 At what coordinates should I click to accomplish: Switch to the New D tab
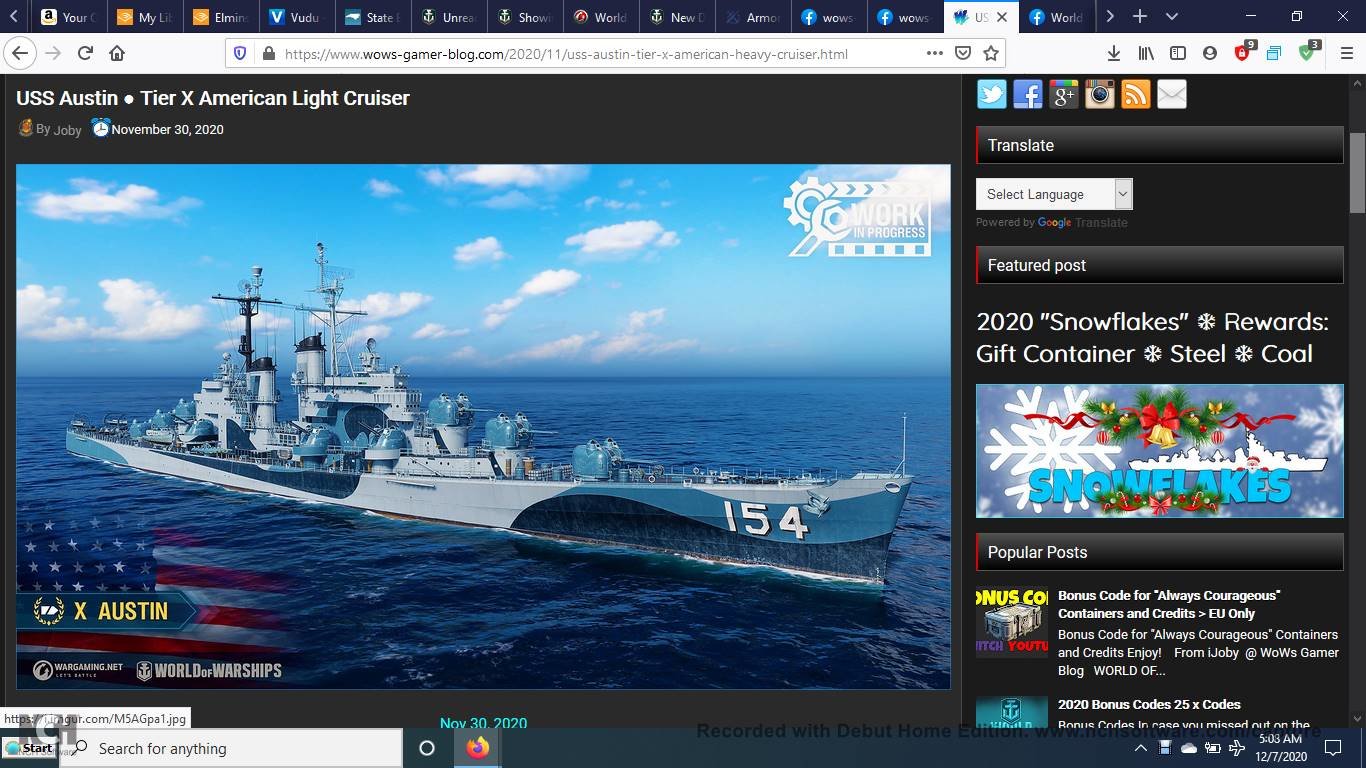677,17
